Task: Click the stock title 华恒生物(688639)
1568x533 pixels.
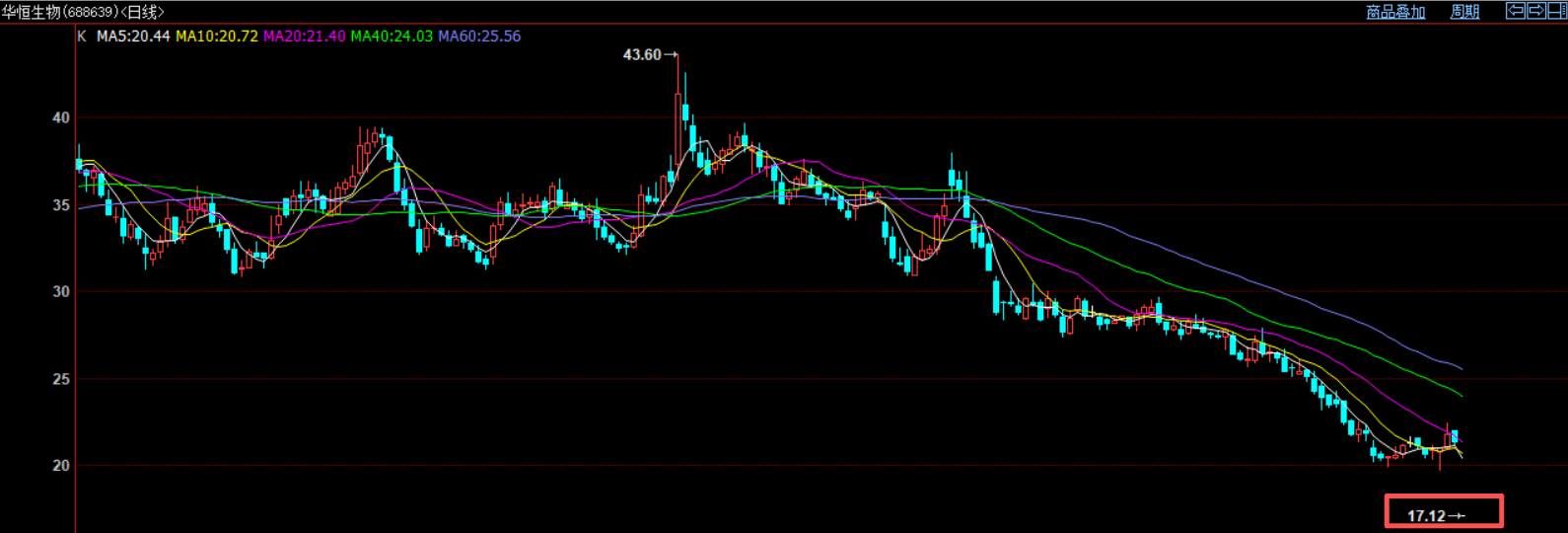Action: (x=60, y=12)
